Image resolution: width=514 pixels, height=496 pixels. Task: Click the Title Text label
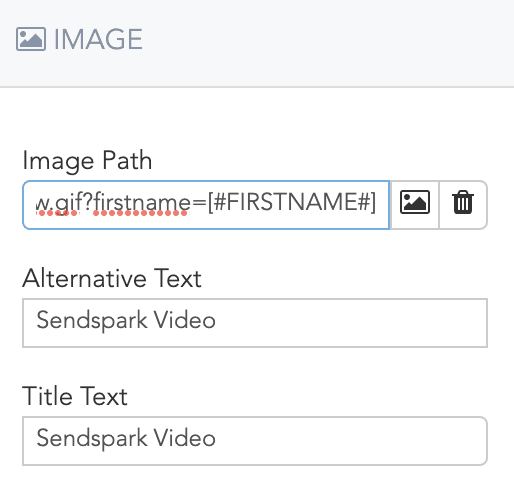click(x=75, y=396)
